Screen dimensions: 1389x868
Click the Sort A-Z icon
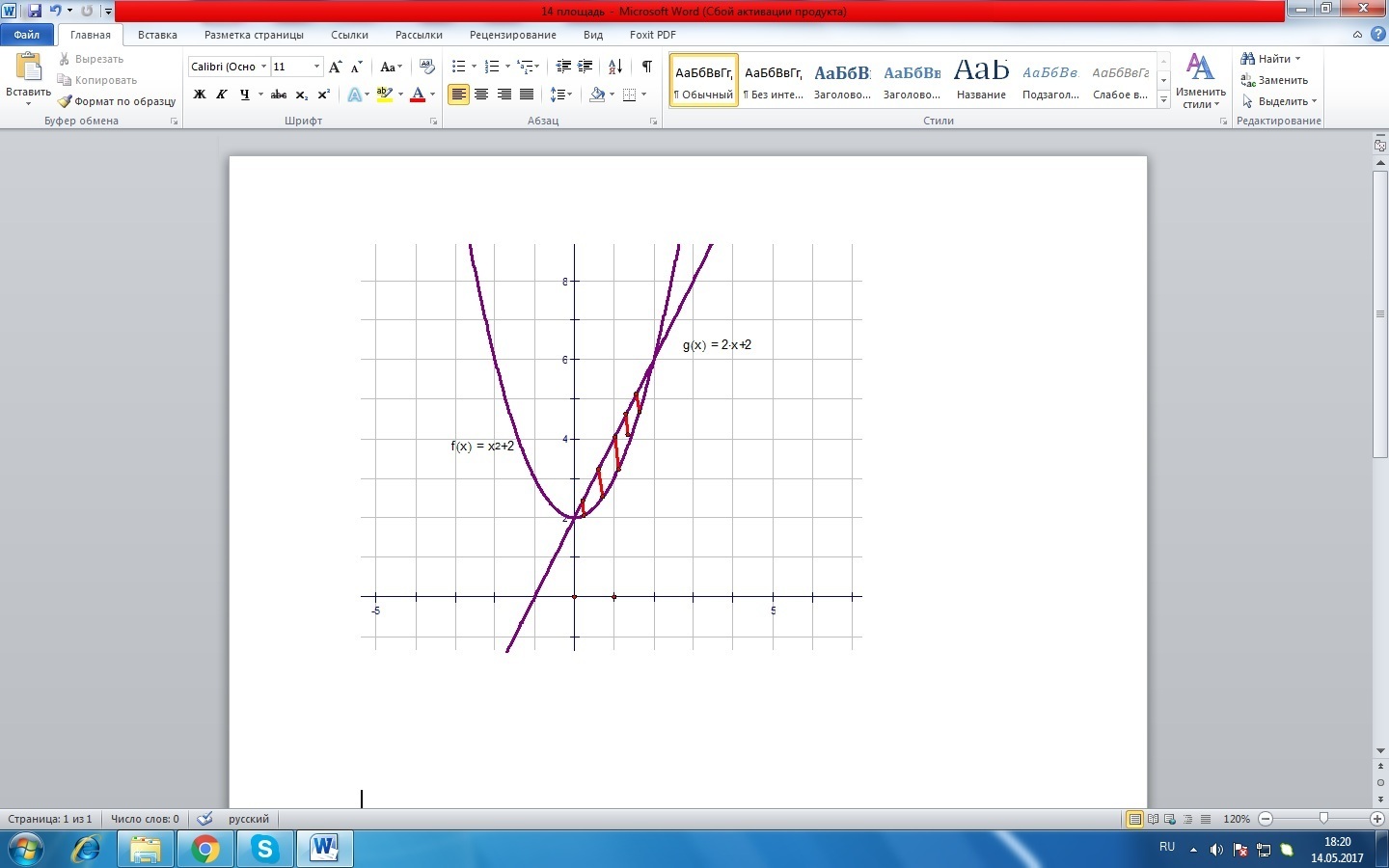[x=614, y=67]
